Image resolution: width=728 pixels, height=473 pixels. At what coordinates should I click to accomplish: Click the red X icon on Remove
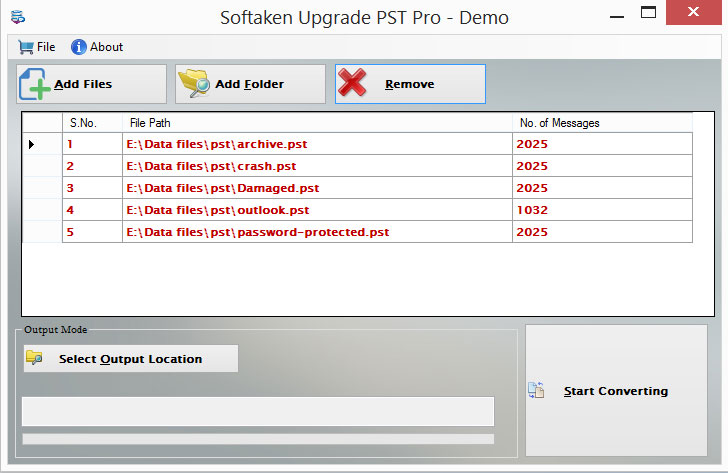pos(352,83)
